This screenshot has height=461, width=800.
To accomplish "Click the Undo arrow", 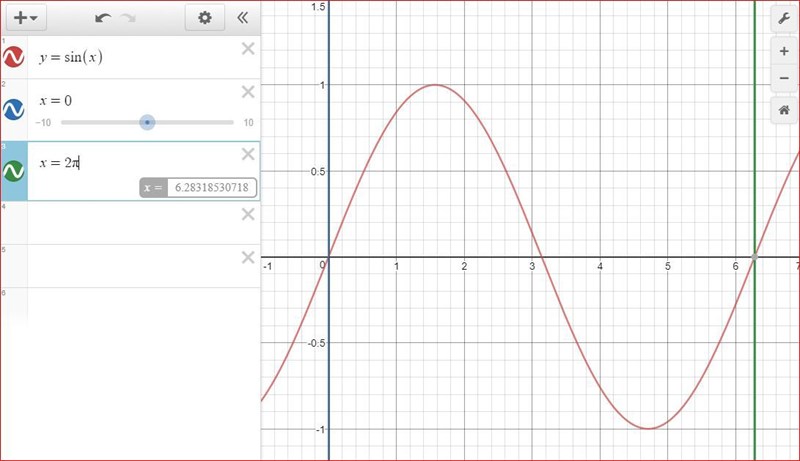I will [x=103, y=18].
